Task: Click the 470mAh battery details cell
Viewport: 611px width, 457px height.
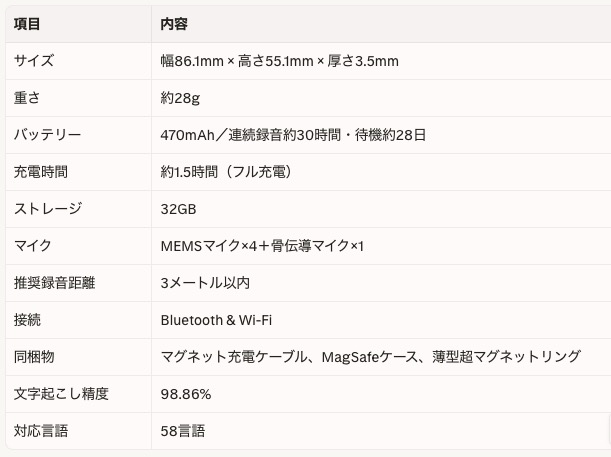Action: click(293, 135)
